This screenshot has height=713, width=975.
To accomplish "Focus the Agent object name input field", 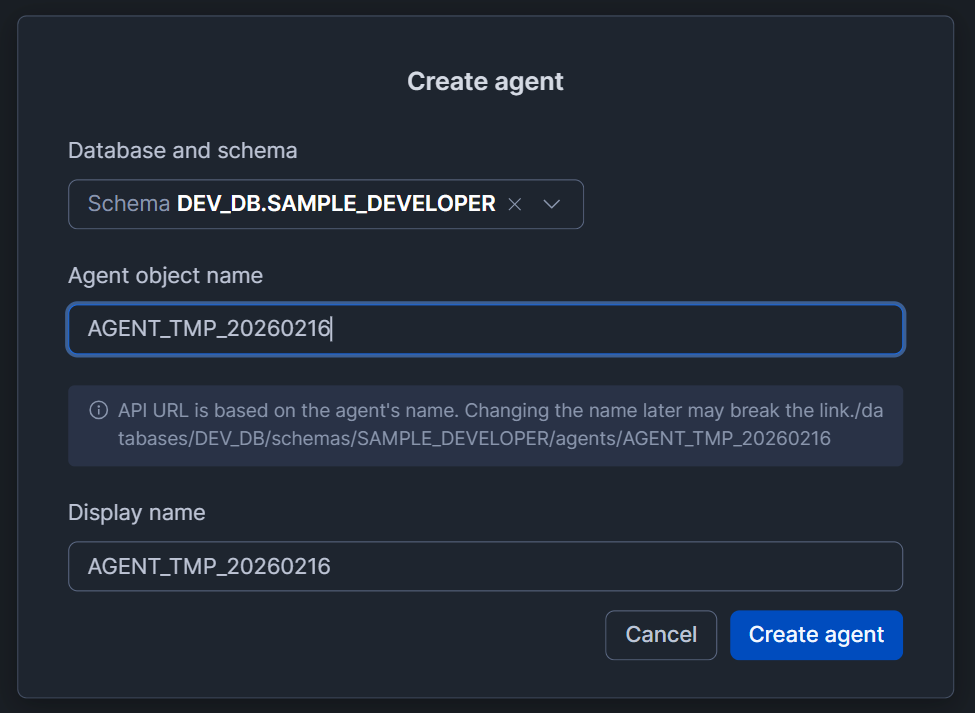I will click(x=600, y=329).
